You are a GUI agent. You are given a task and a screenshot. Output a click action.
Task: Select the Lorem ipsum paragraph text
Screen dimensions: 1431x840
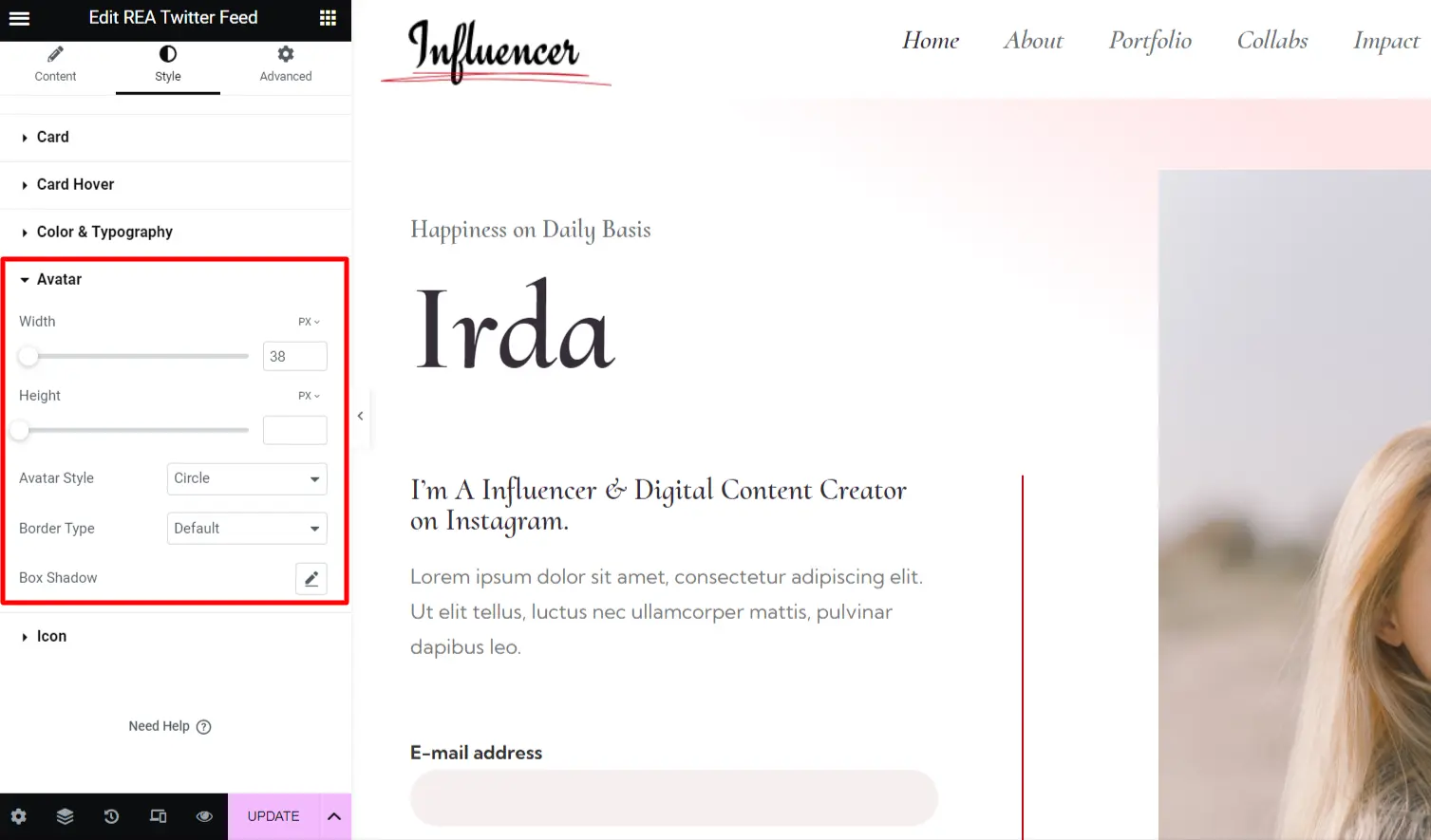(x=667, y=612)
